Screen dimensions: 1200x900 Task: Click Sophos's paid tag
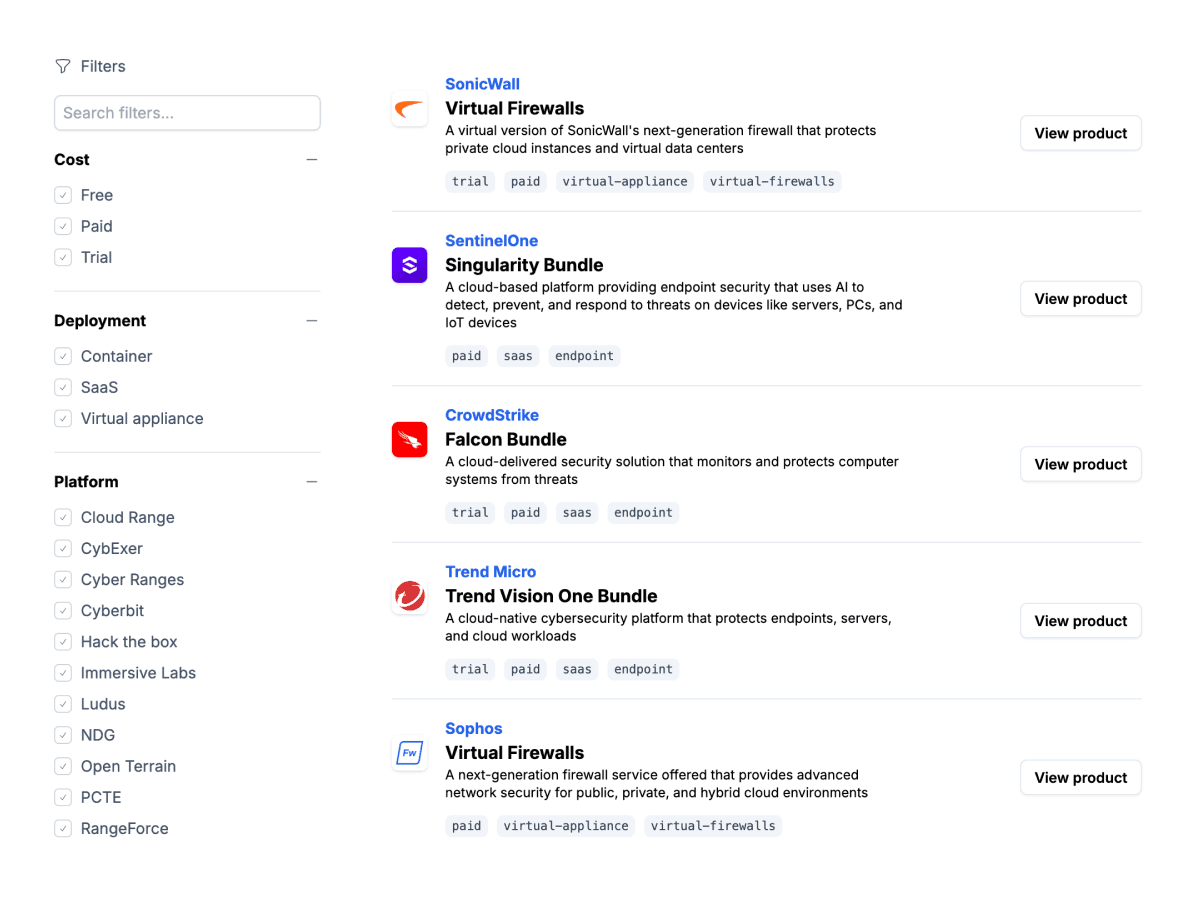pos(466,826)
